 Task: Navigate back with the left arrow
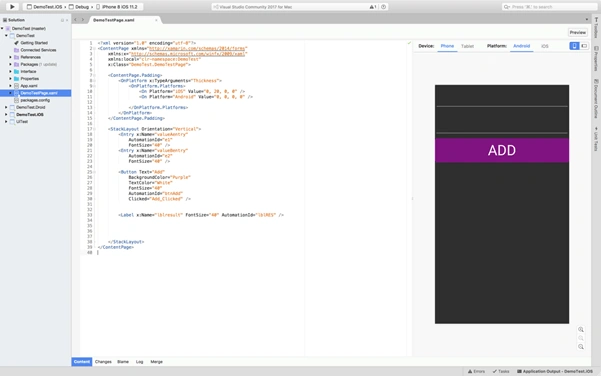pos(76,20)
